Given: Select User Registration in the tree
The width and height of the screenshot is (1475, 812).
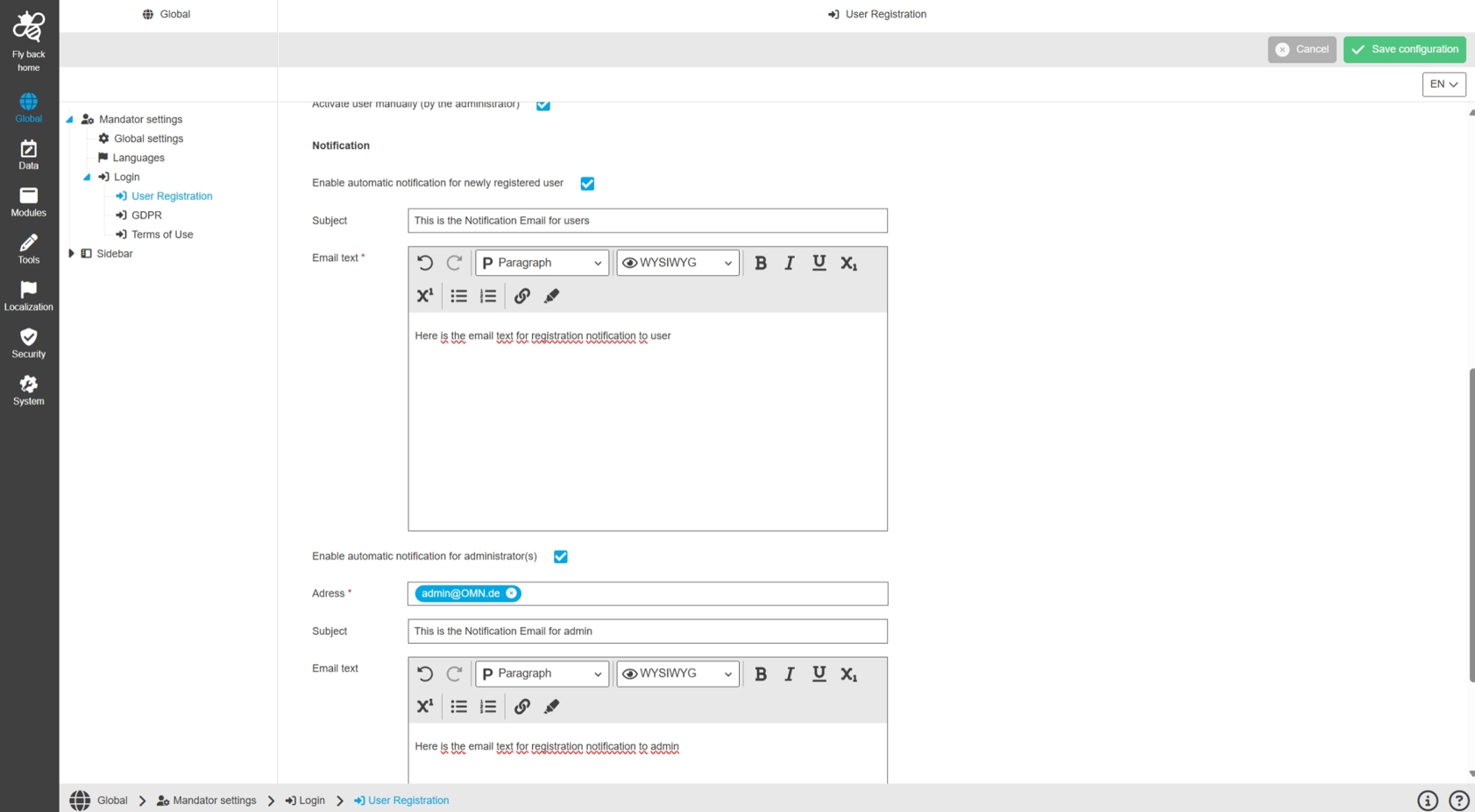Looking at the screenshot, I should click(x=164, y=196).
